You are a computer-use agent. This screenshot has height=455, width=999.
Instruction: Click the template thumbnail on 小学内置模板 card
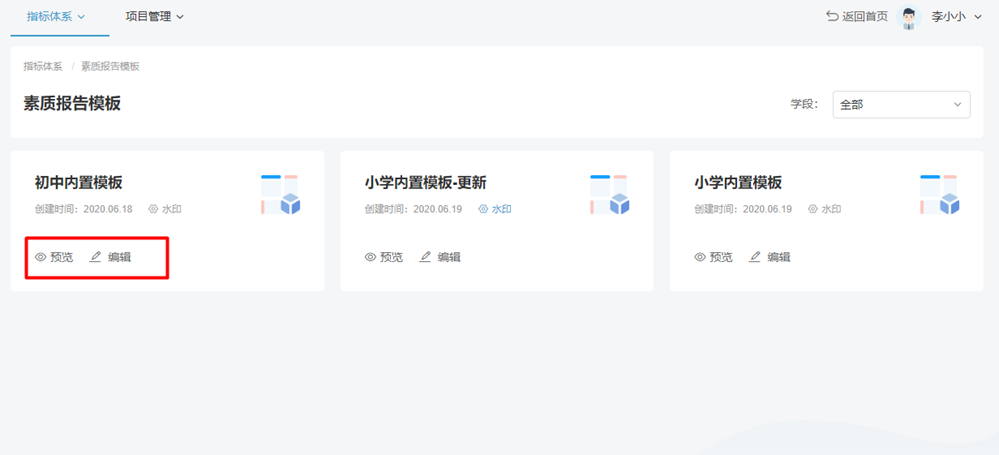[x=940, y=194]
